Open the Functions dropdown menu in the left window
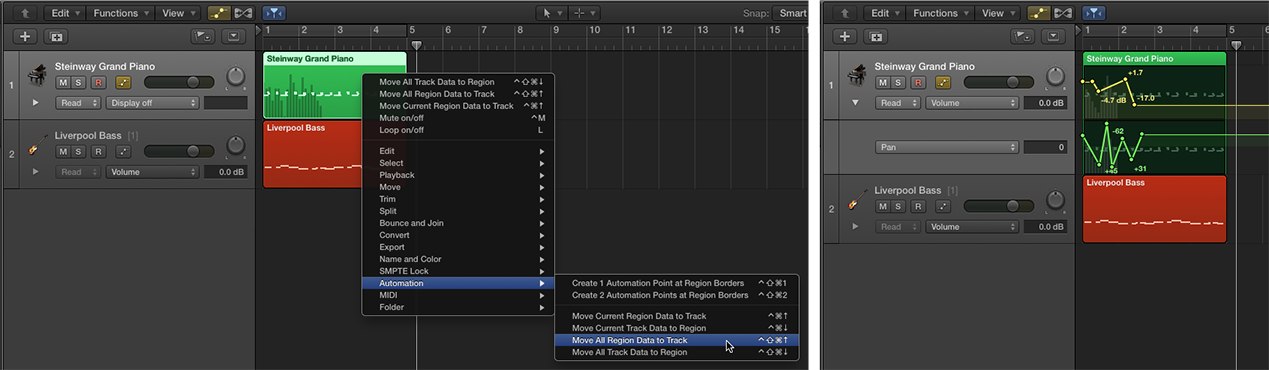Image resolution: width=1269 pixels, height=370 pixels. click(120, 13)
